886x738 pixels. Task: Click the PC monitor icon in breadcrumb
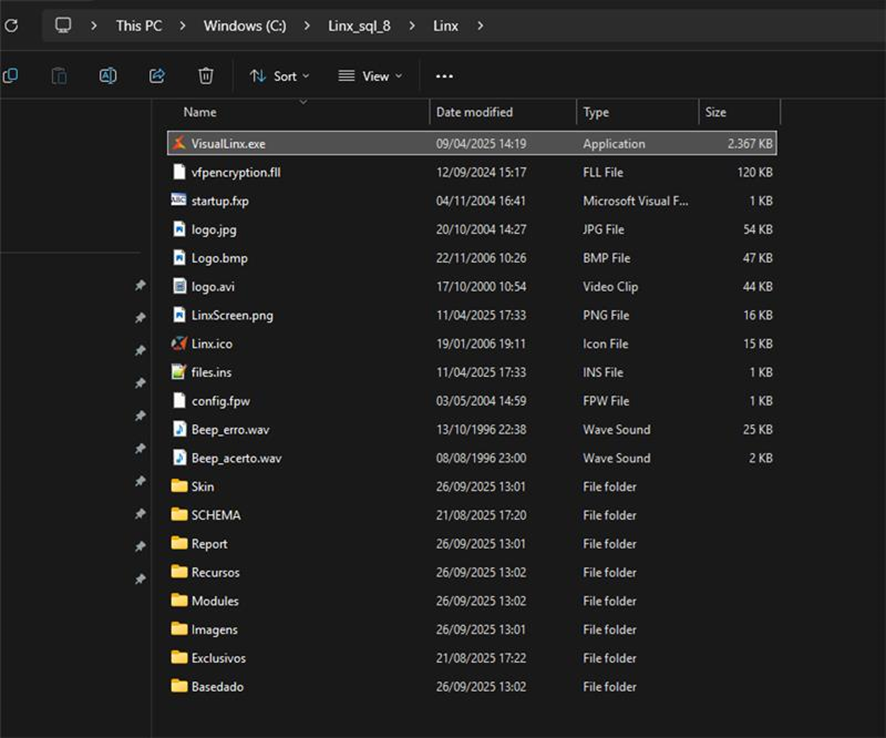tap(63, 25)
